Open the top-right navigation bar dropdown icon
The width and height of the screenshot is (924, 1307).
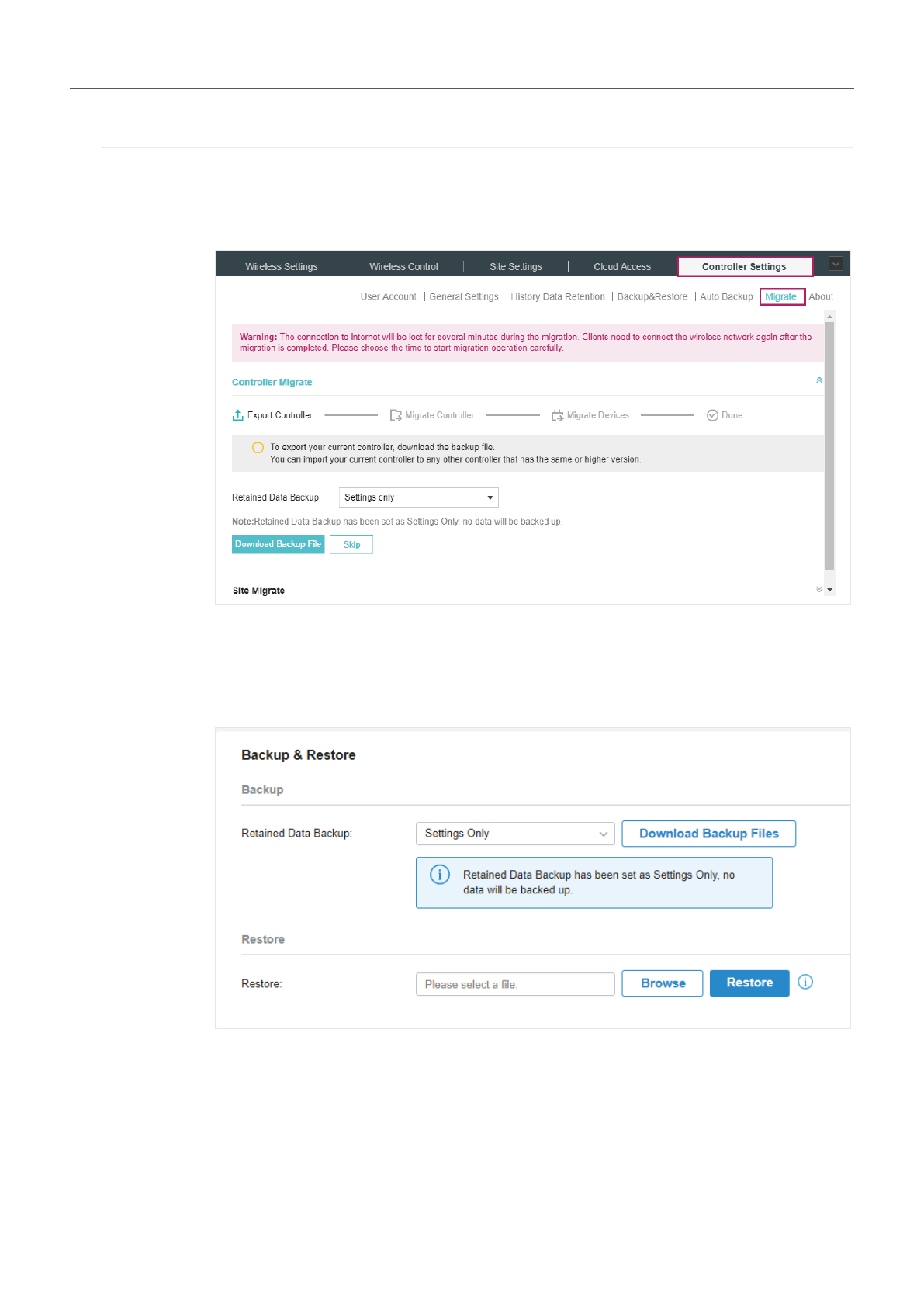[836, 264]
